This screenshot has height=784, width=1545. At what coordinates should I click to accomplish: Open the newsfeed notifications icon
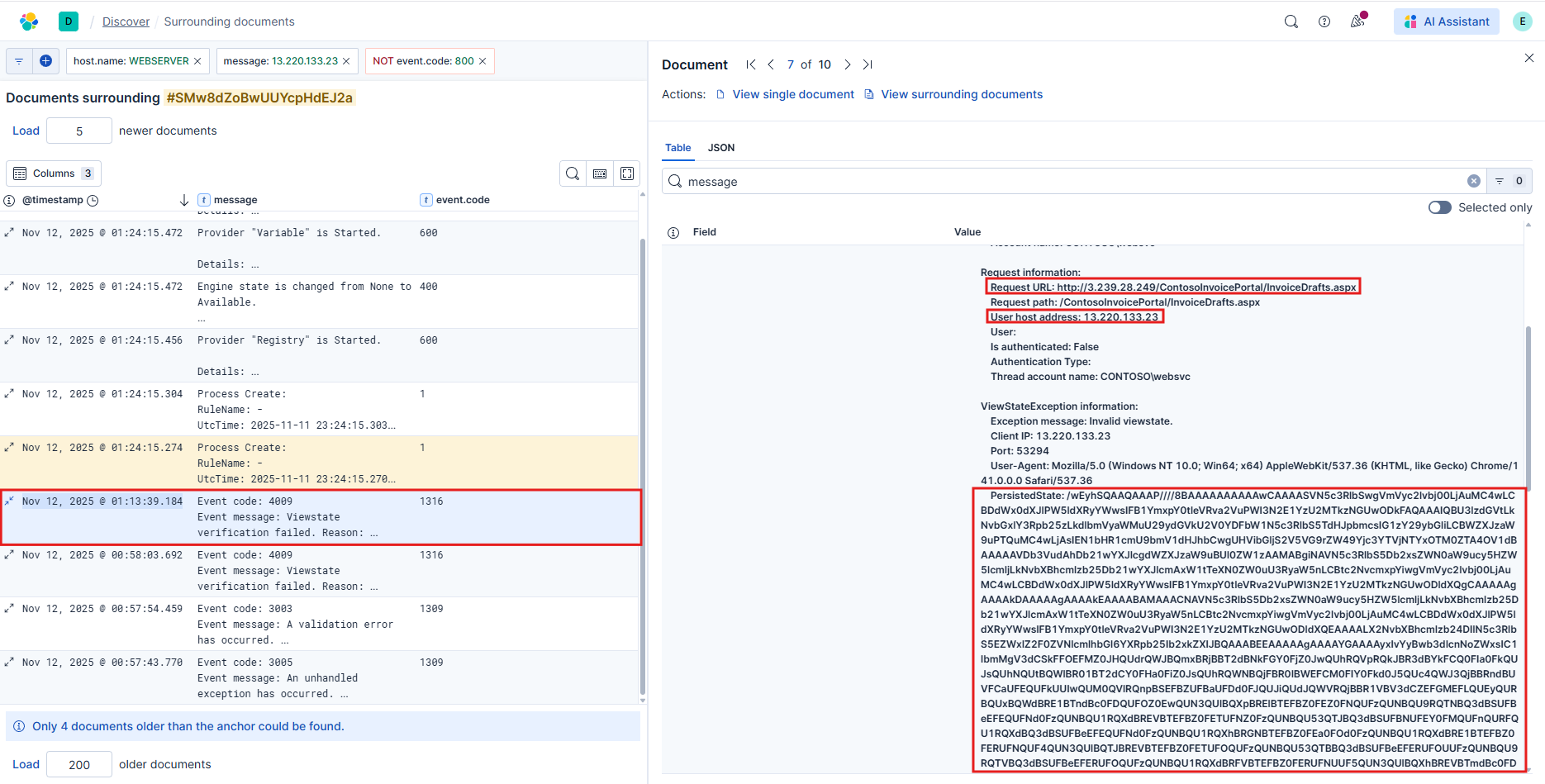click(1357, 21)
